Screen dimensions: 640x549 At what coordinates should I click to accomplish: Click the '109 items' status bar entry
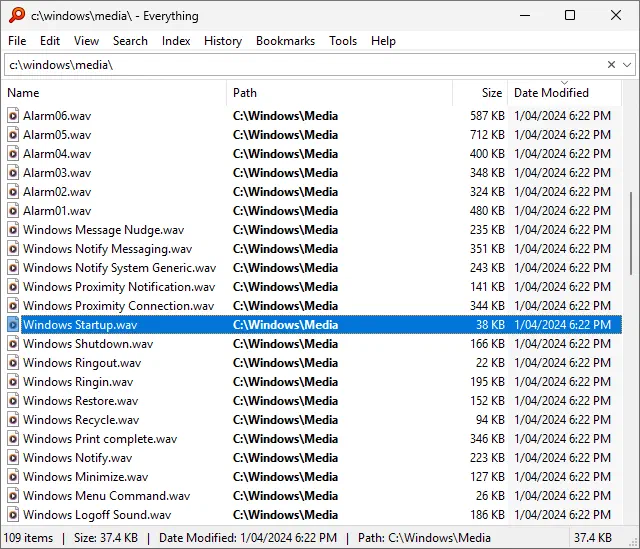[28, 538]
